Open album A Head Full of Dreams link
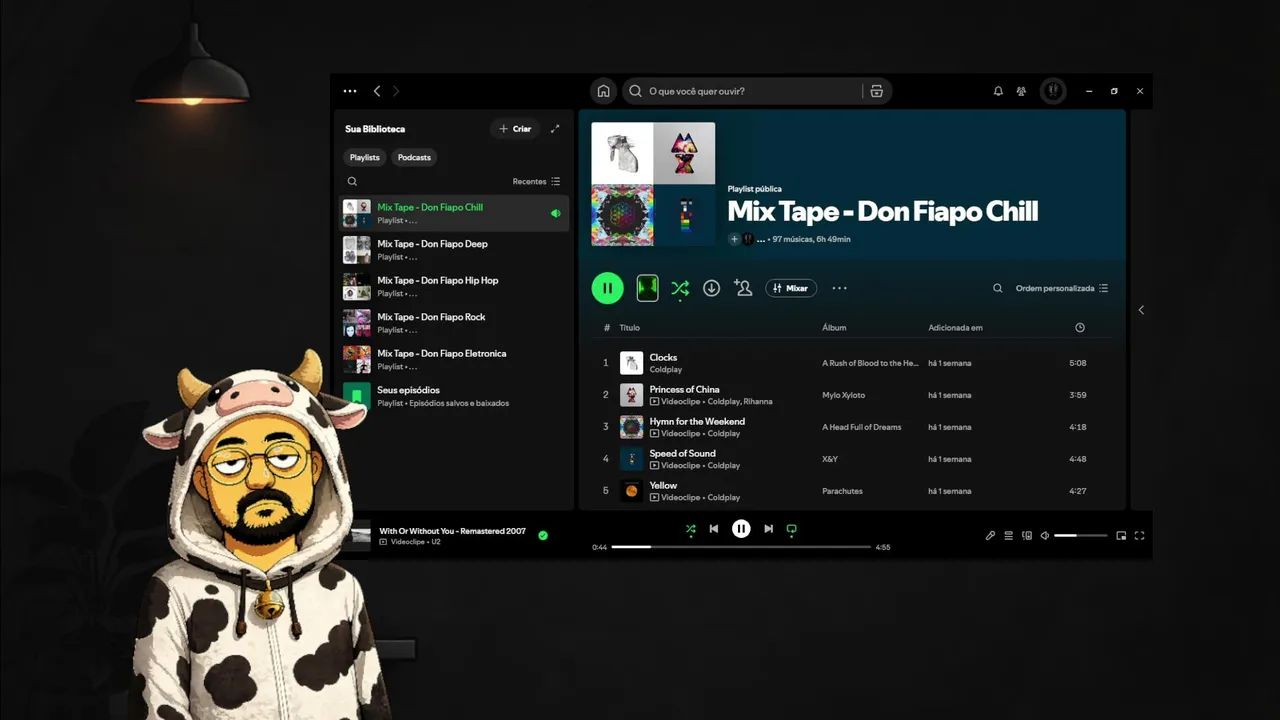 [861, 427]
